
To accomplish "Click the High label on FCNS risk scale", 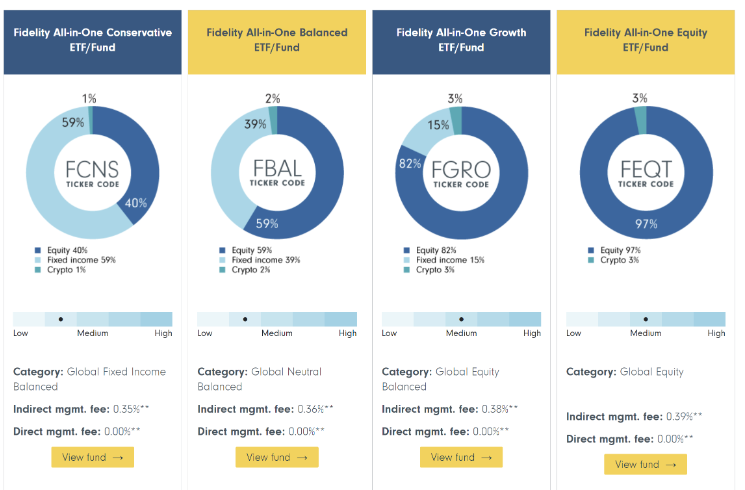I will [x=163, y=333].
